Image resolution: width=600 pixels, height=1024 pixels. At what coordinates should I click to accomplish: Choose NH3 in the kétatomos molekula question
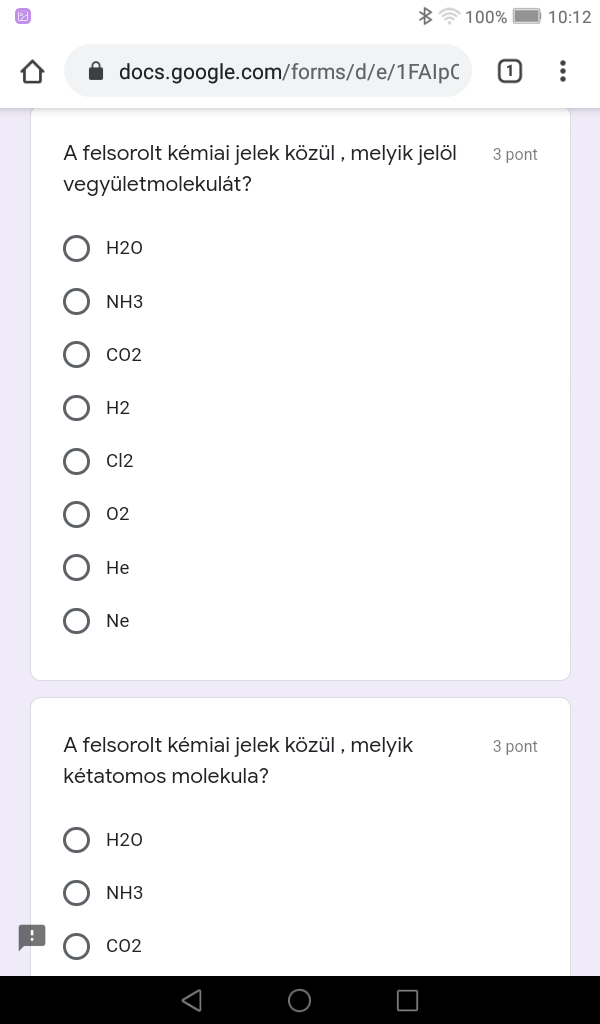pos(77,892)
